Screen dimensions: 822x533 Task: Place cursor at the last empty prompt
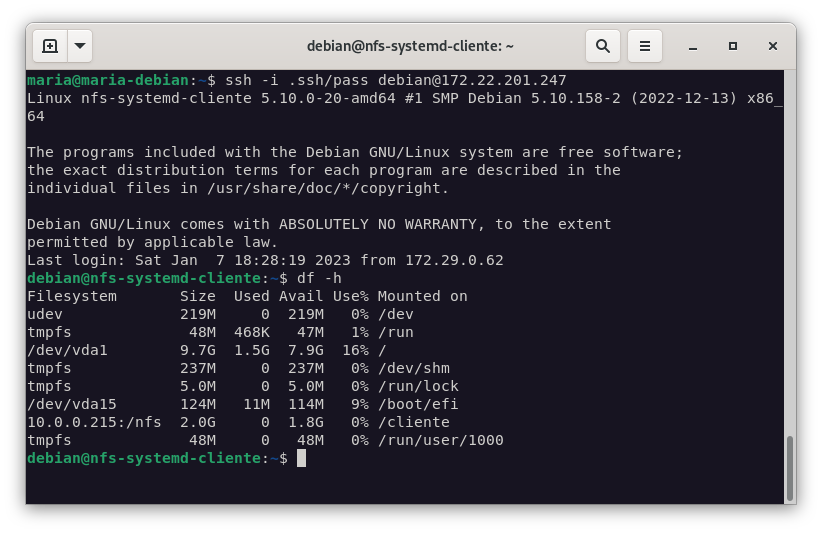coord(301,458)
